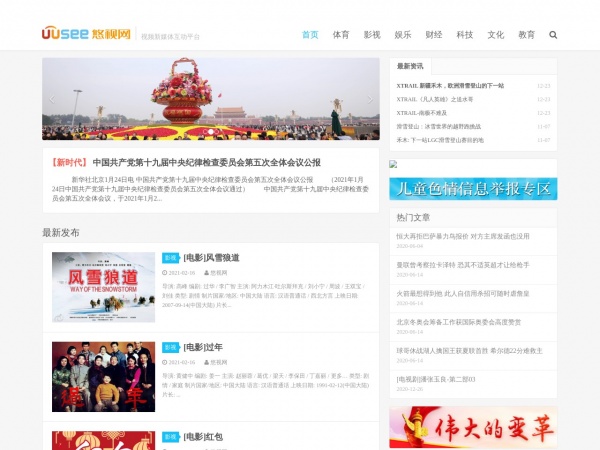Viewport: 600px width, 450px height.
Task: Click the 热门文章 section heading
Action: pyautogui.click(x=413, y=218)
